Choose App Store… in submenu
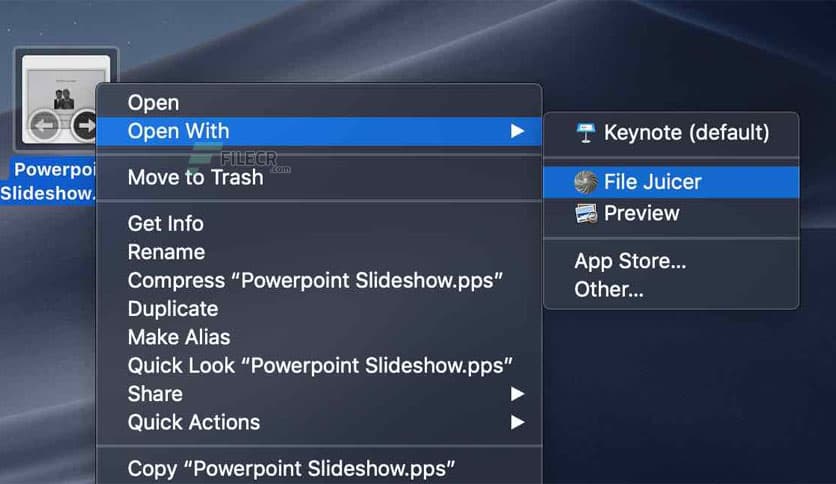This screenshot has width=836, height=484. (x=671, y=261)
